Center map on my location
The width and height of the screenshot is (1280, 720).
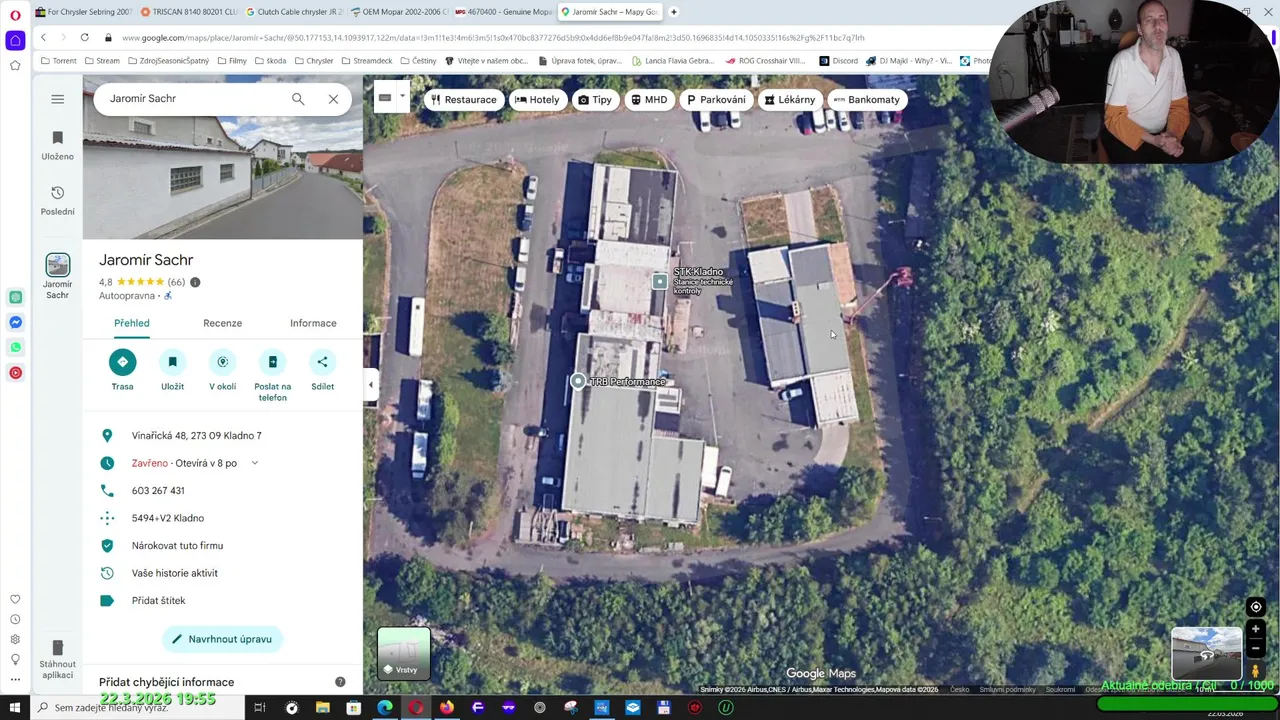click(1256, 607)
